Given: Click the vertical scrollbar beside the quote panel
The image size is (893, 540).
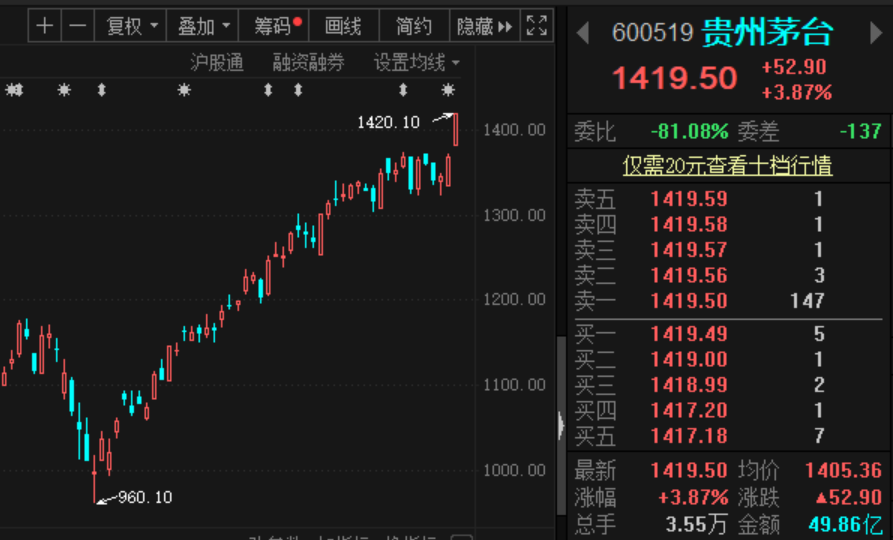Looking at the screenshot, I should 562,427.
